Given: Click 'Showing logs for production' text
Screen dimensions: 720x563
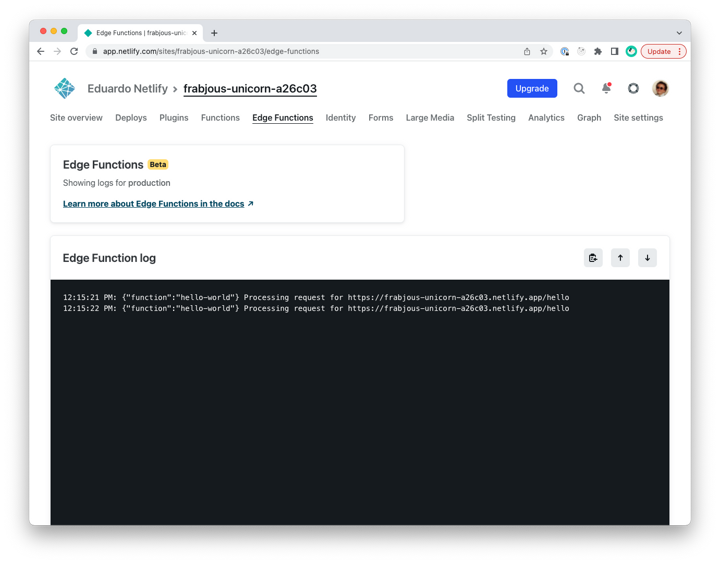Looking at the screenshot, I should [x=117, y=183].
